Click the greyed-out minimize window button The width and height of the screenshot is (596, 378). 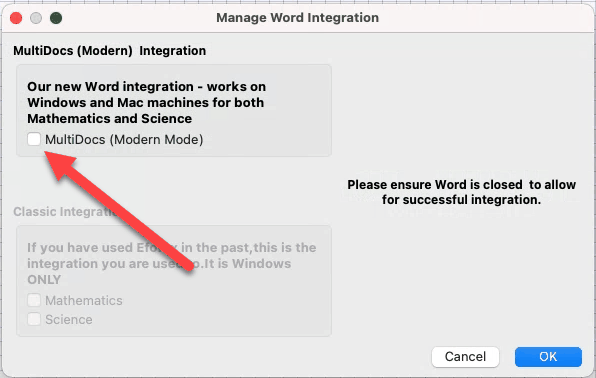point(36,18)
